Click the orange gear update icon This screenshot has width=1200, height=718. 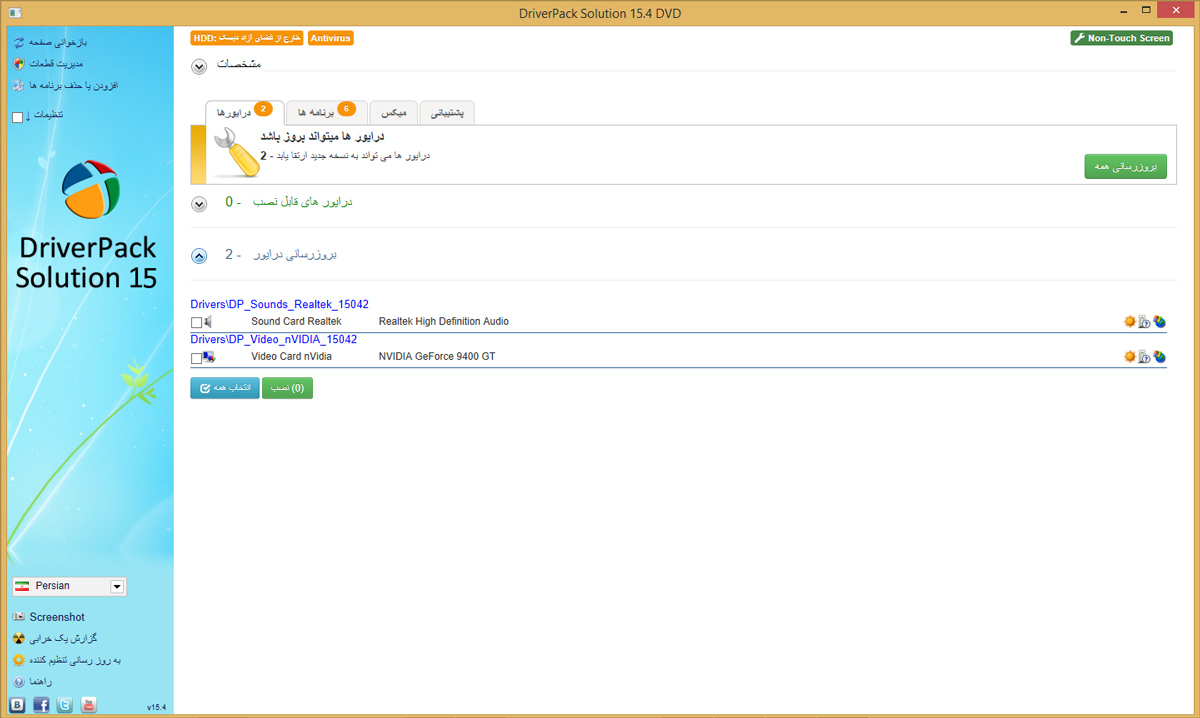click(x=18, y=660)
